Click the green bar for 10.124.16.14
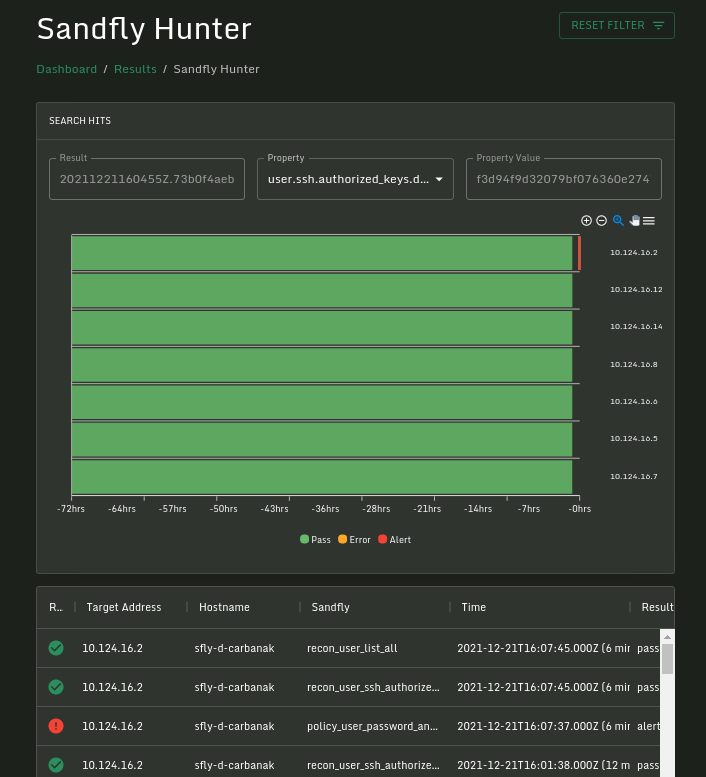 click(x=322, y=328)
